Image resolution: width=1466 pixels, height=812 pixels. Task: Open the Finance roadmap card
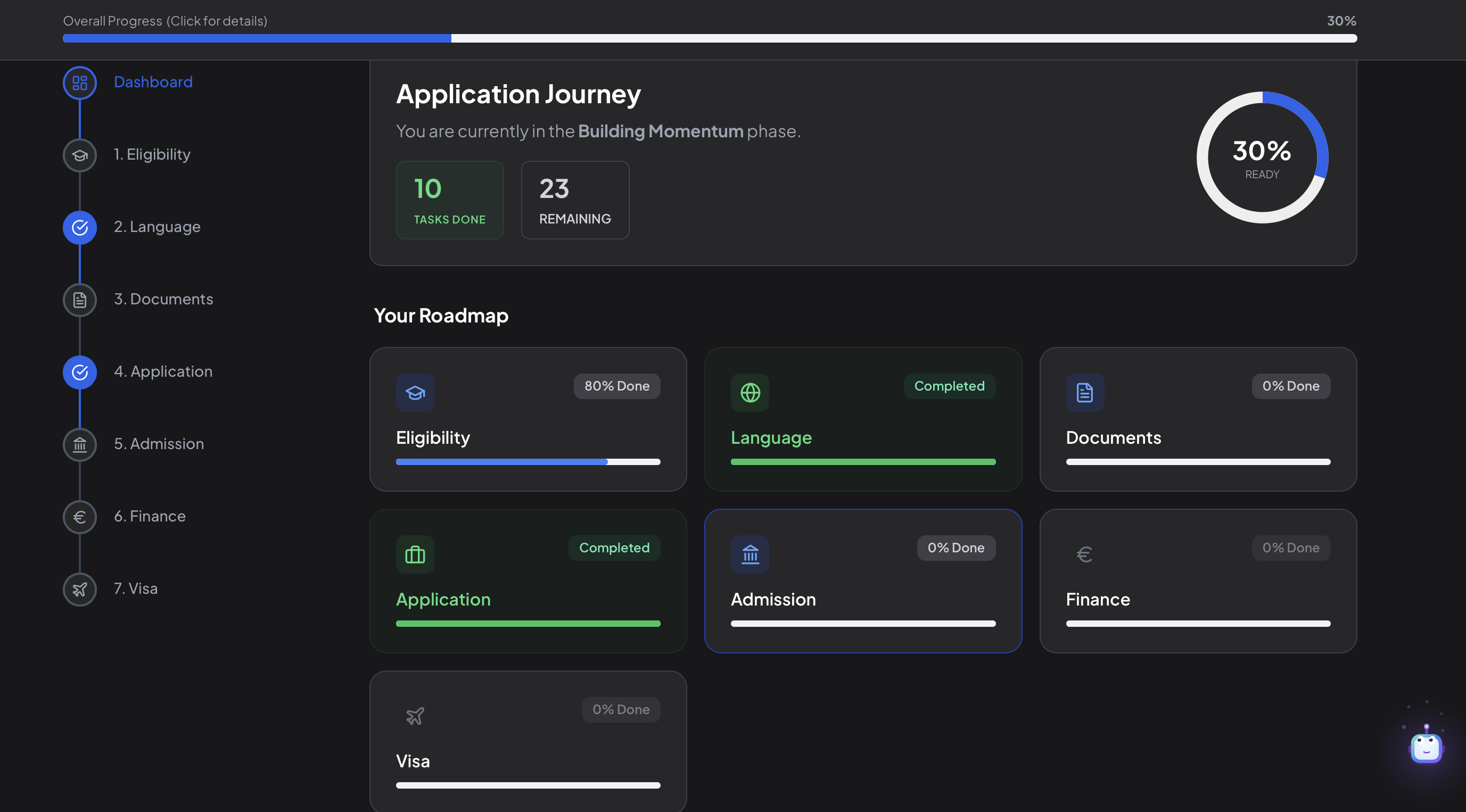1197,581
